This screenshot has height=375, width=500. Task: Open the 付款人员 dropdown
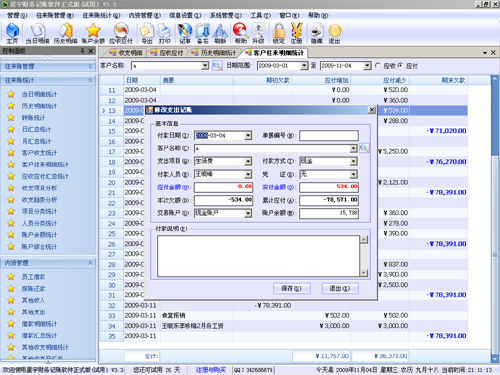tap(248, 174)
